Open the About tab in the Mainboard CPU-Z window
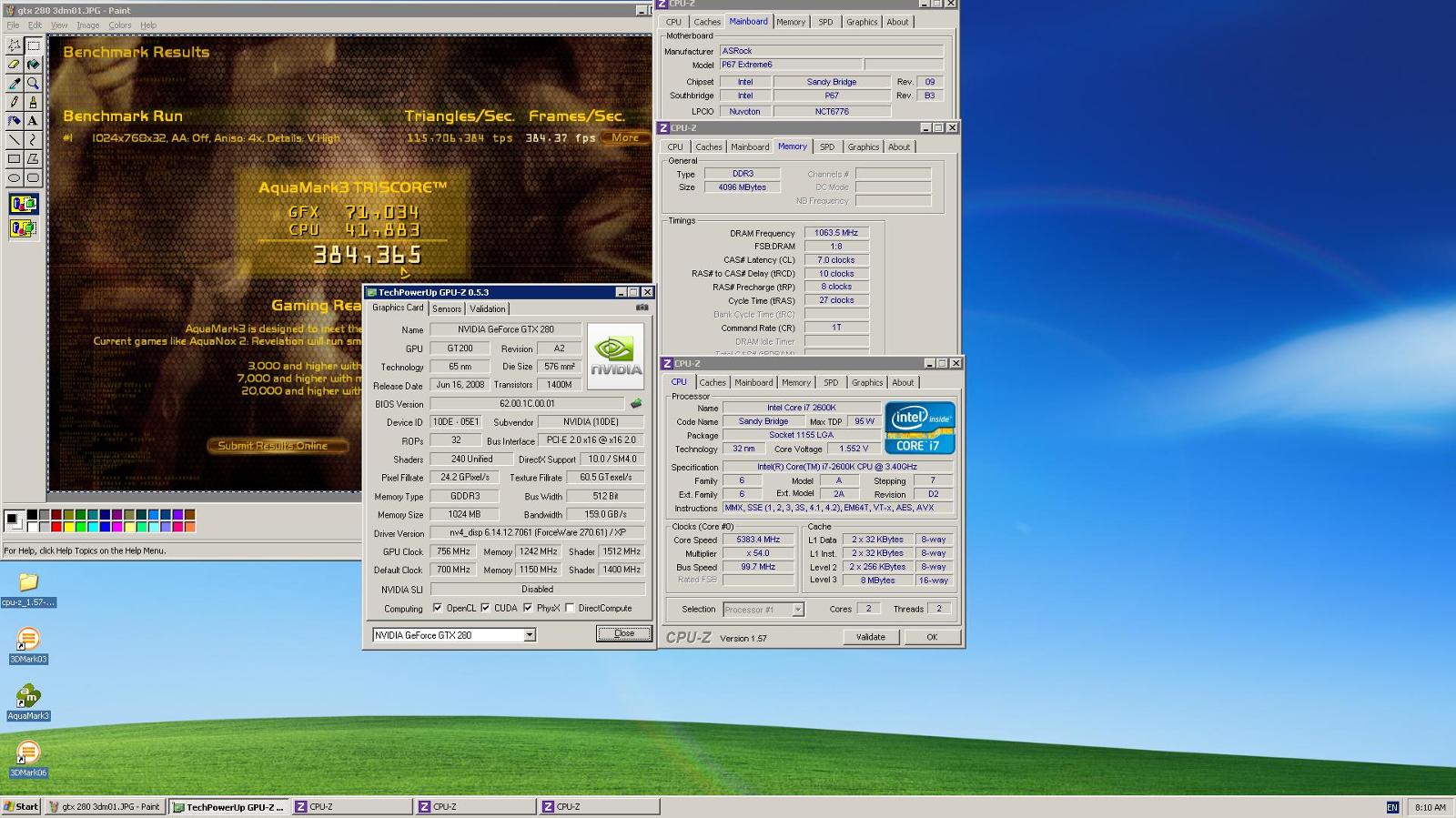 tap(897, 22)
